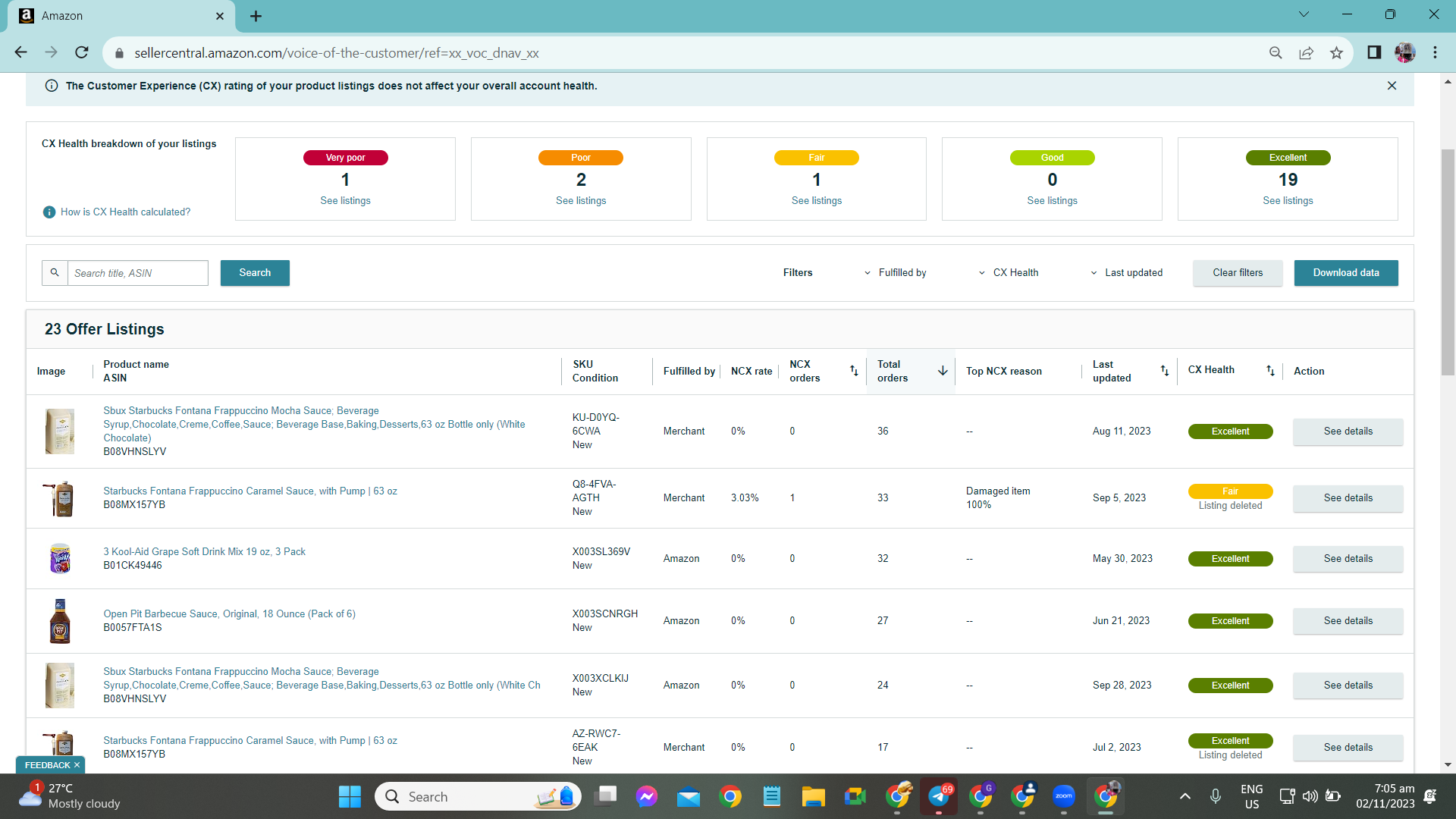Viewport: 1456px width, 819px height.
Task: Open the Chrome three-dot menu
Action: (x=1435, y=52)
